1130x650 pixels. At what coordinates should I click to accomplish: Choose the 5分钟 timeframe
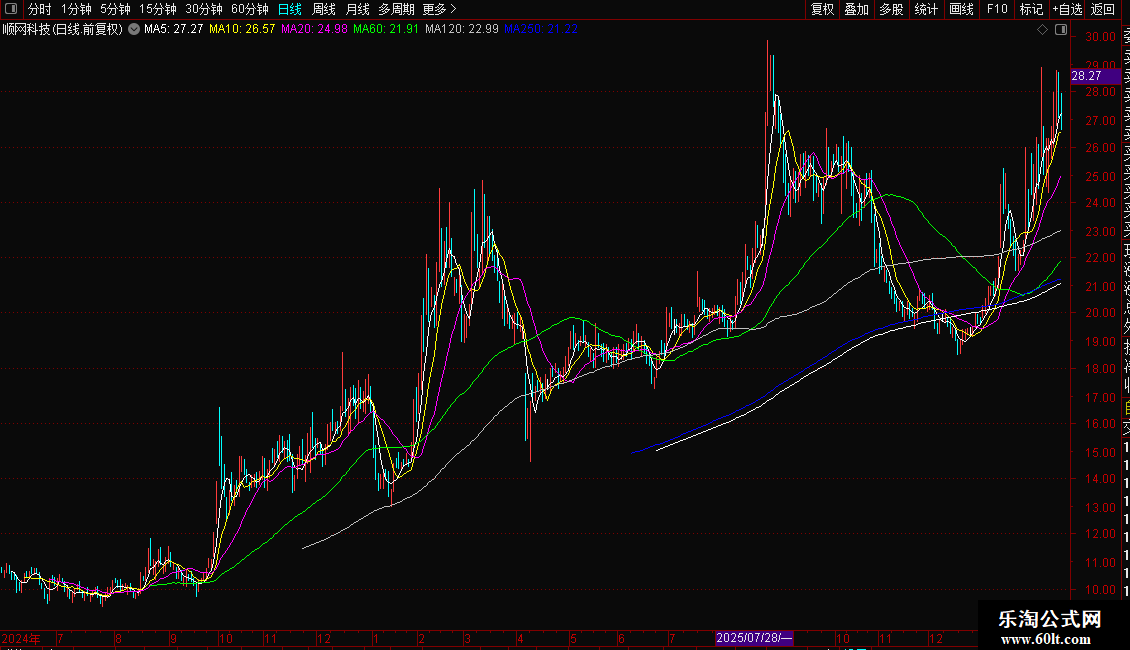point(115,9)
